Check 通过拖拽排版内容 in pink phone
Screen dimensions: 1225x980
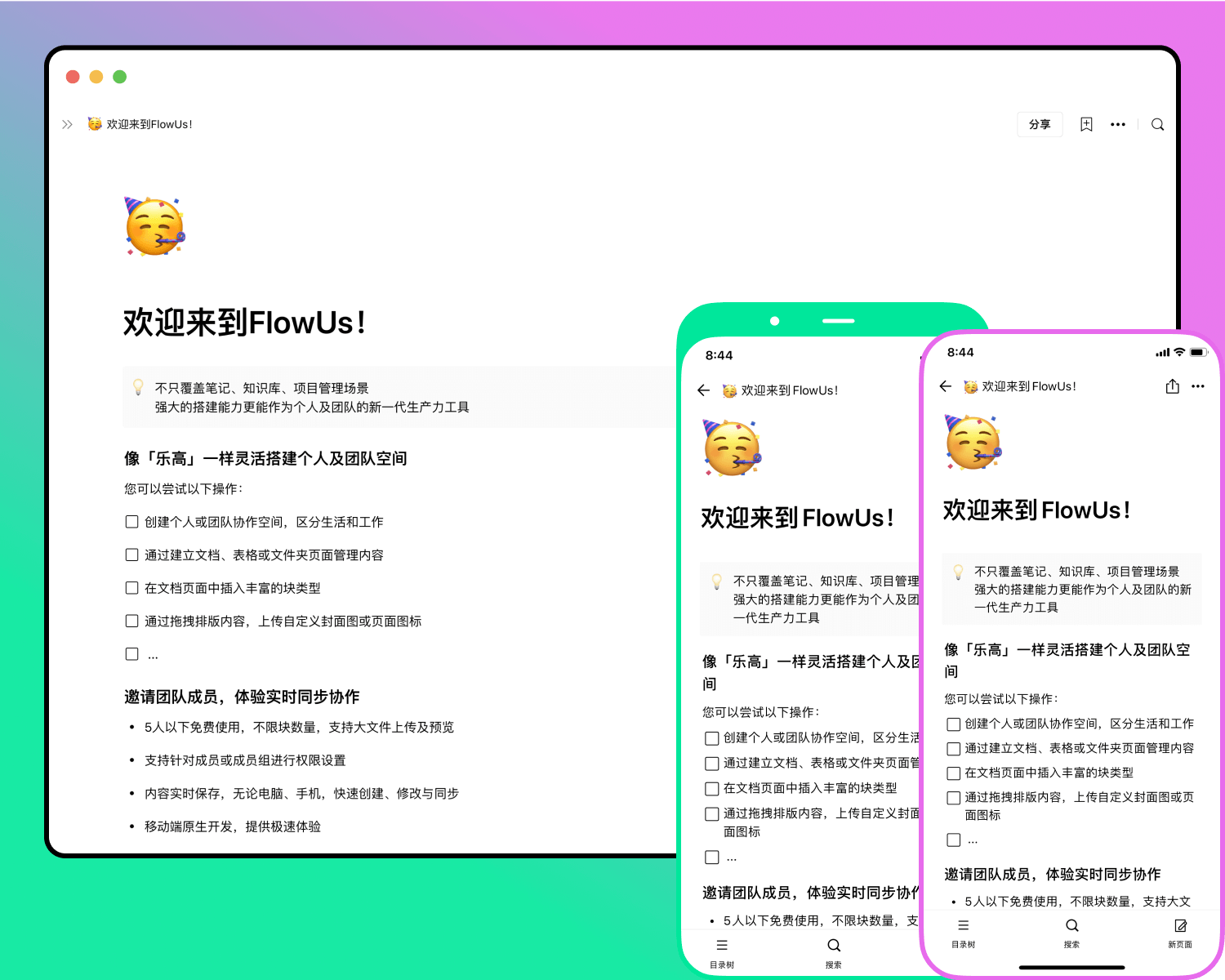tap(953, 798)
